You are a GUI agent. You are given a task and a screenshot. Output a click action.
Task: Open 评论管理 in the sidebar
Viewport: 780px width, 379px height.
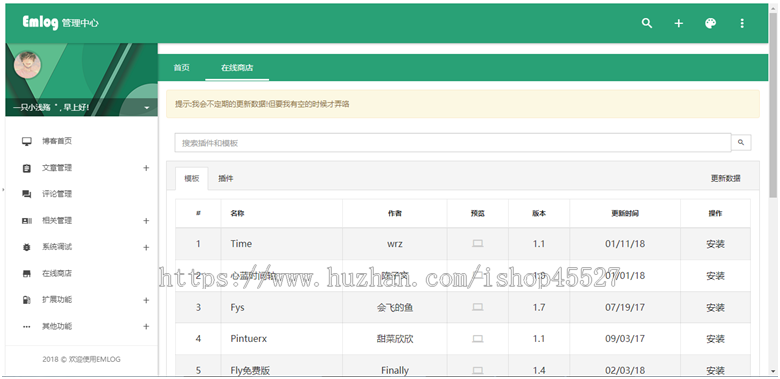57,194
